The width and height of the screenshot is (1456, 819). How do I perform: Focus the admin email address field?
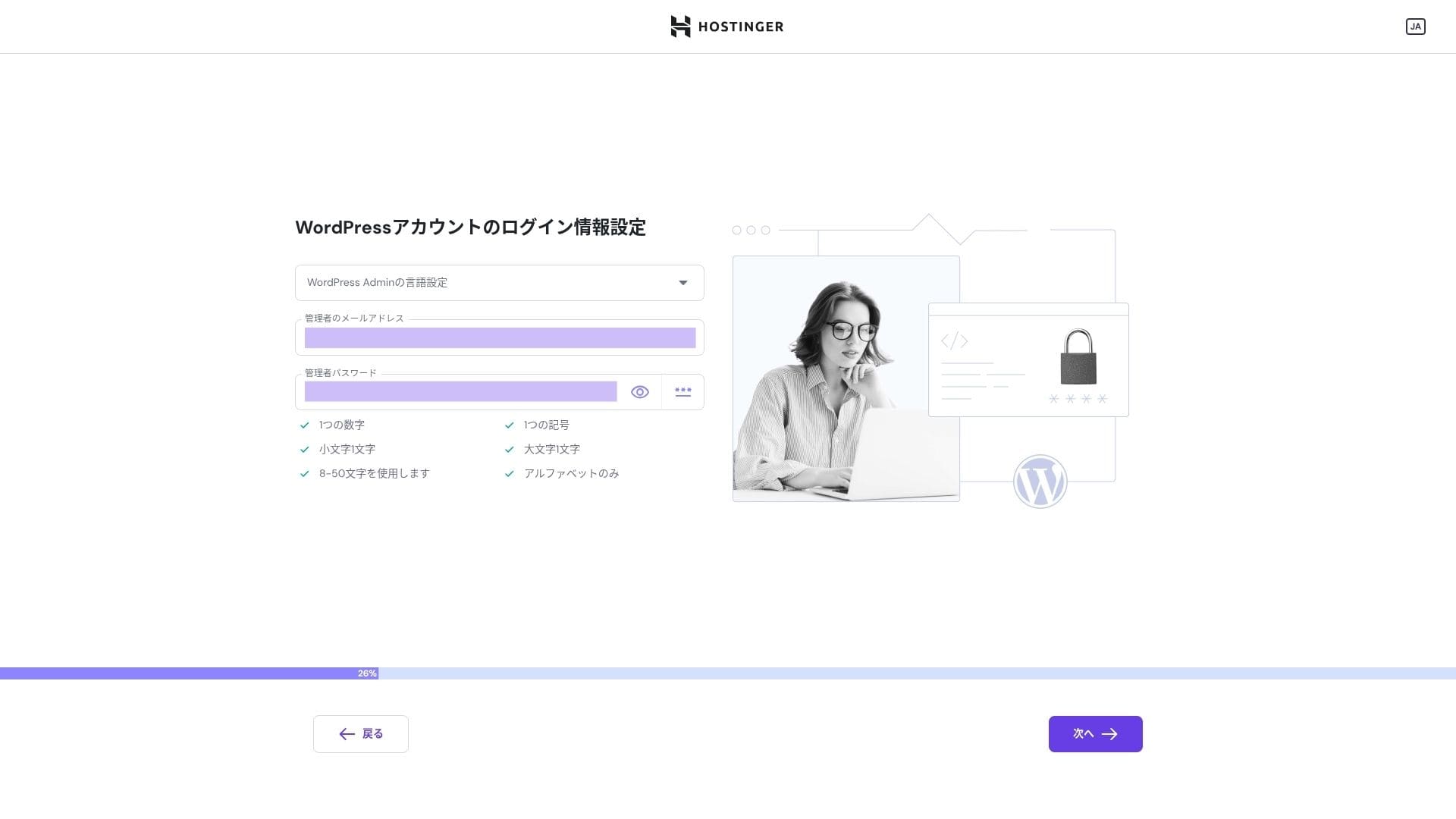tap(500, 337)
